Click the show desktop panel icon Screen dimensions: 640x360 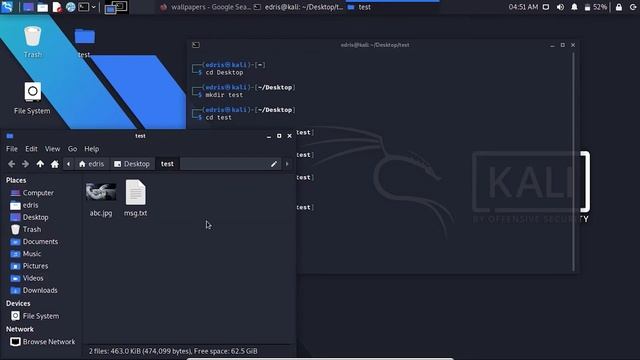pos(28,7)
